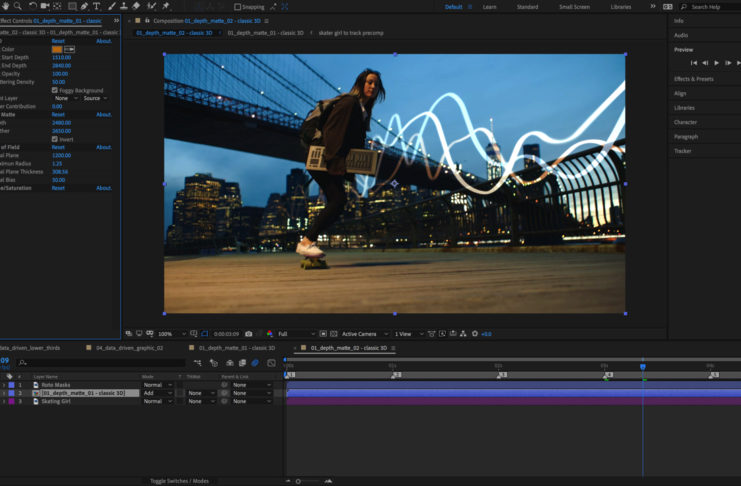Select the Clone Stamp tool

[124, 6]
